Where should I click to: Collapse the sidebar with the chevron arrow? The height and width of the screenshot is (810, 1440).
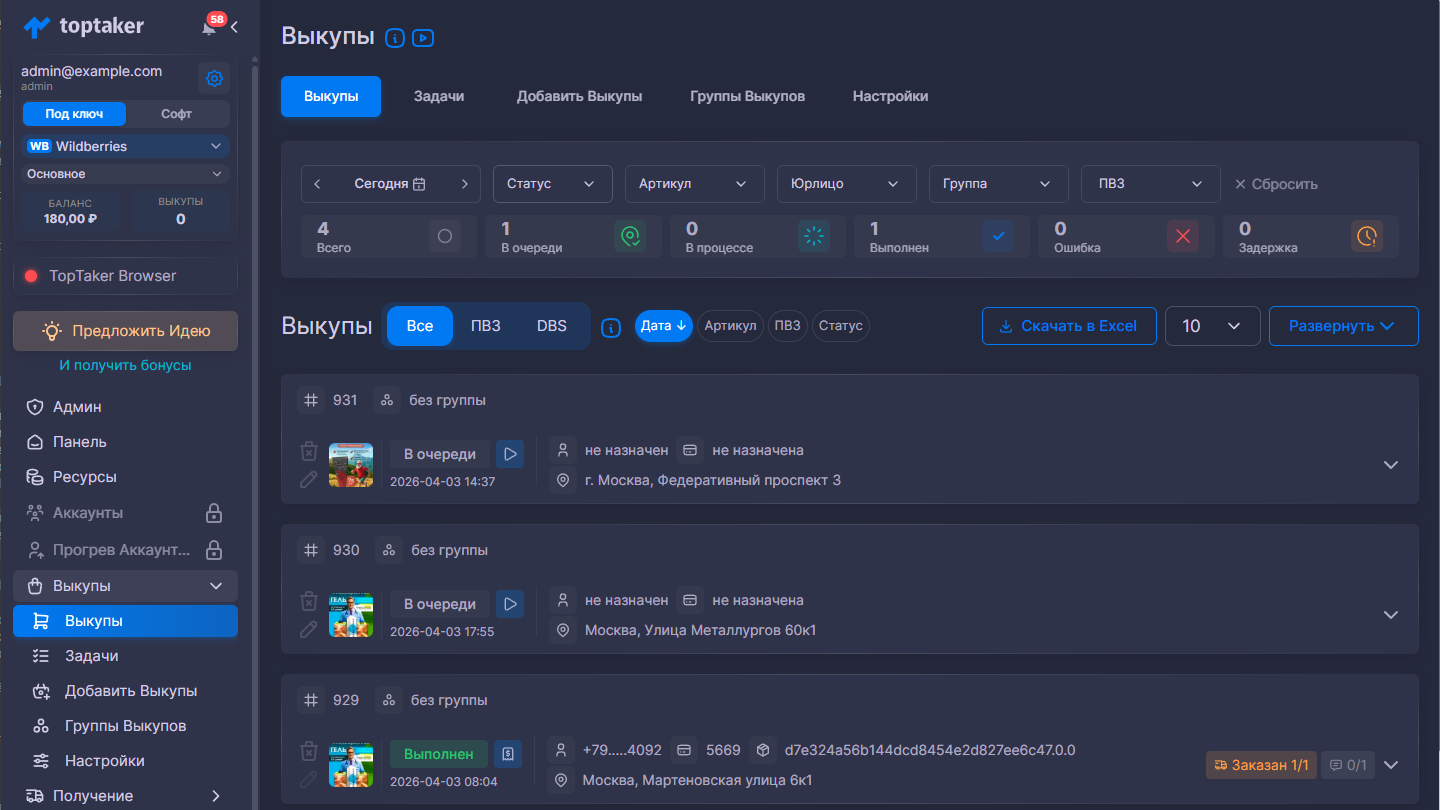point(235,27)
